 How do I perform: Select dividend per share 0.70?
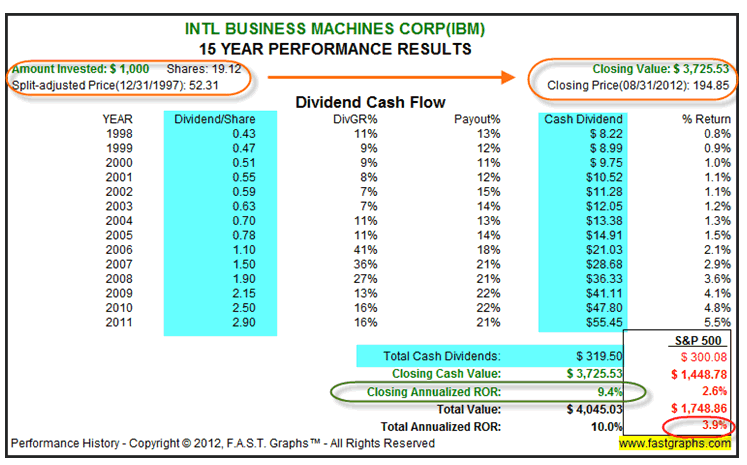click(243, 221)
